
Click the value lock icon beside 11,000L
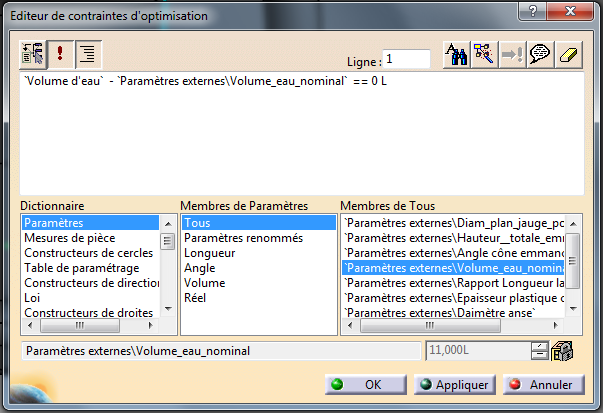tap(562, 351)
